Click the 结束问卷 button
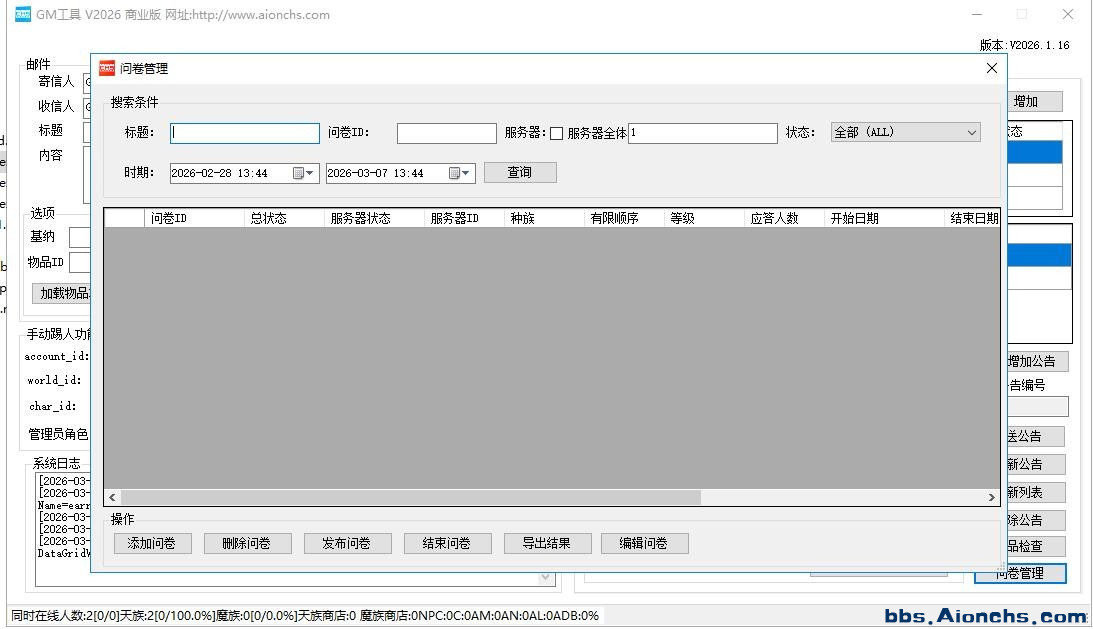 click(447, 543)
